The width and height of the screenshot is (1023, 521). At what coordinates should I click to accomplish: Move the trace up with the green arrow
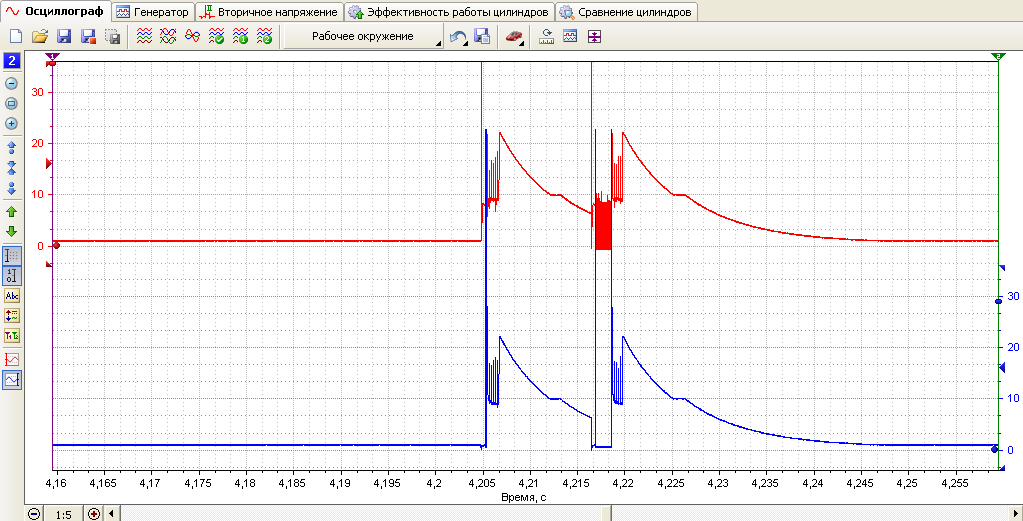(x=12, y=212)
